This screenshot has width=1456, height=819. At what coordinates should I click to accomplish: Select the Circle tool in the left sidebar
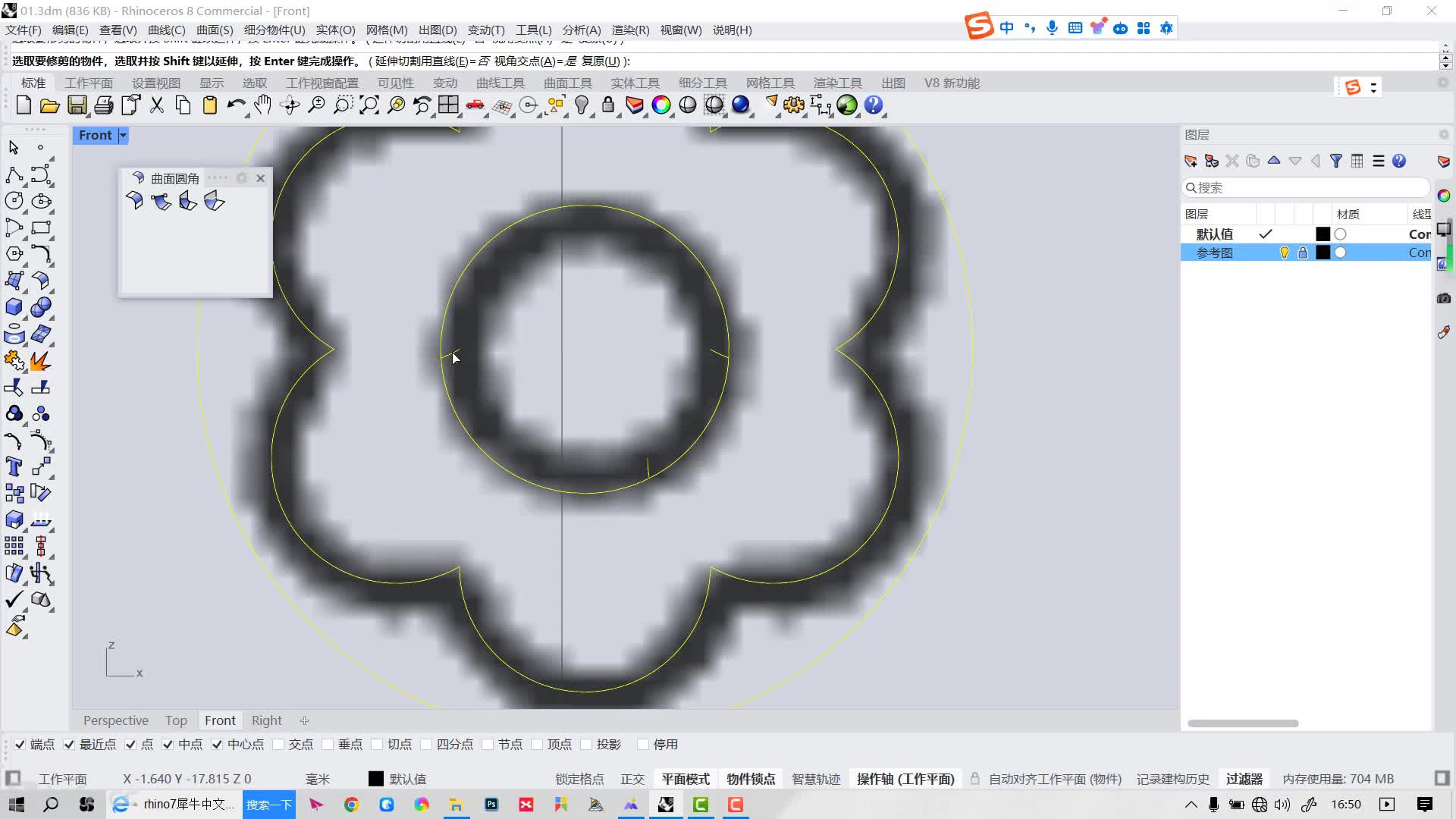(14, 201)
